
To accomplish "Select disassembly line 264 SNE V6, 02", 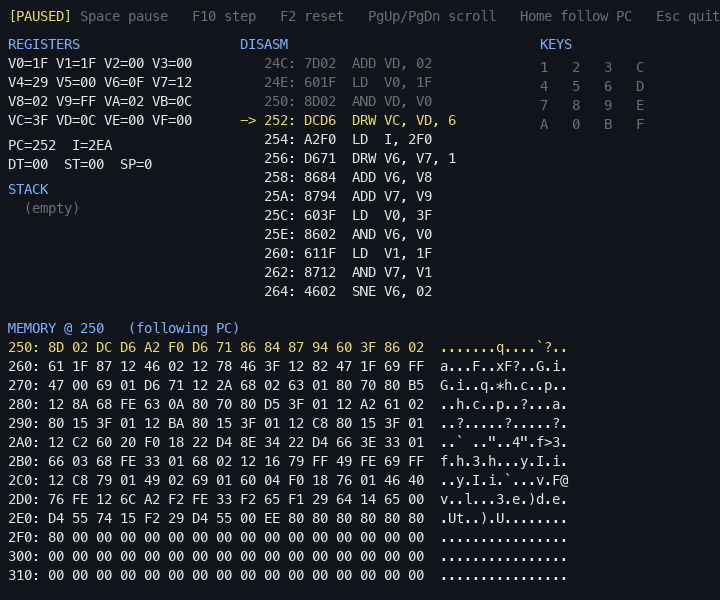I will coord(348,292).
